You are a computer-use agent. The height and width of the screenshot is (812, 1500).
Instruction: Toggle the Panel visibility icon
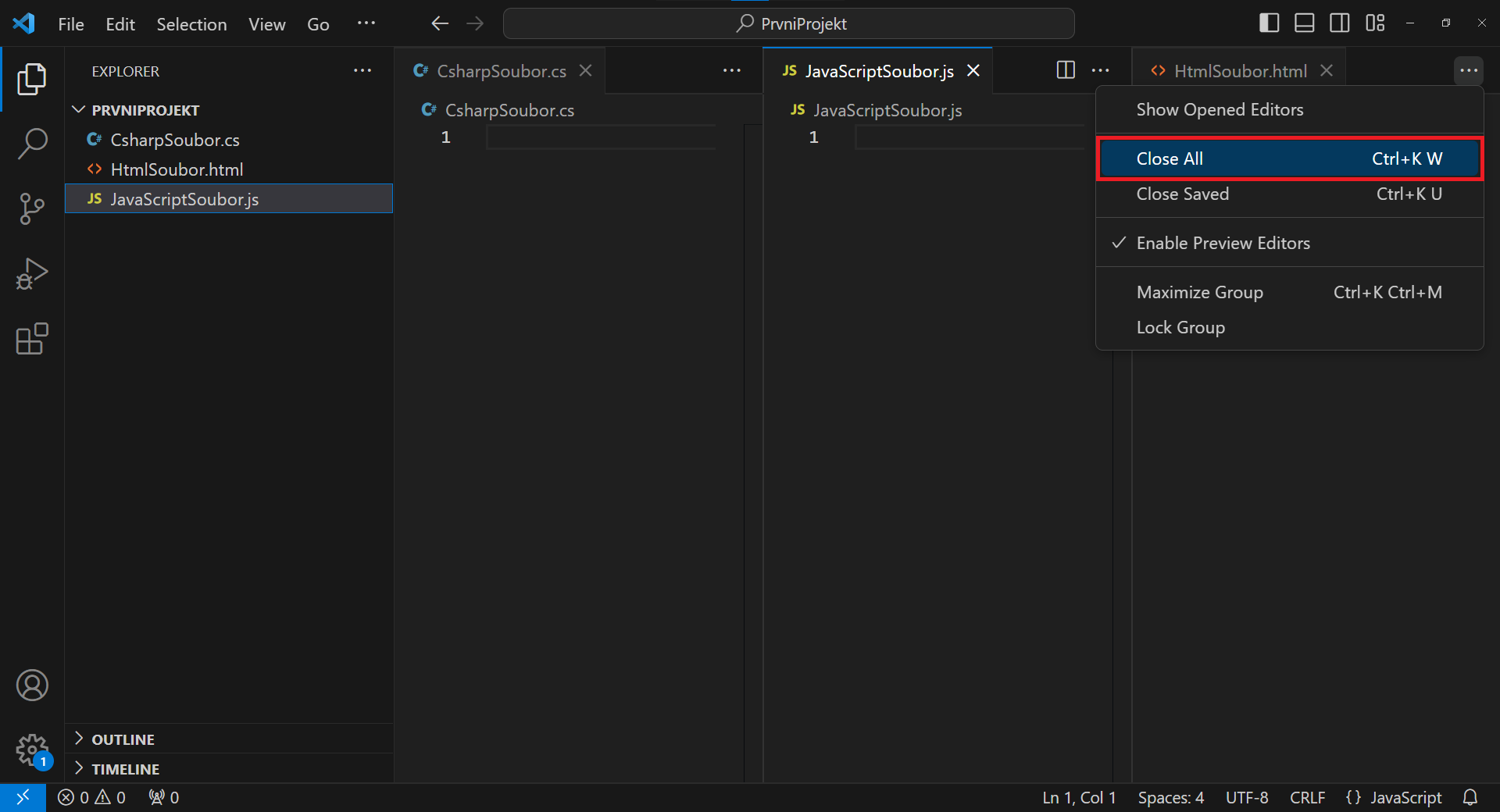(1303, 23)
